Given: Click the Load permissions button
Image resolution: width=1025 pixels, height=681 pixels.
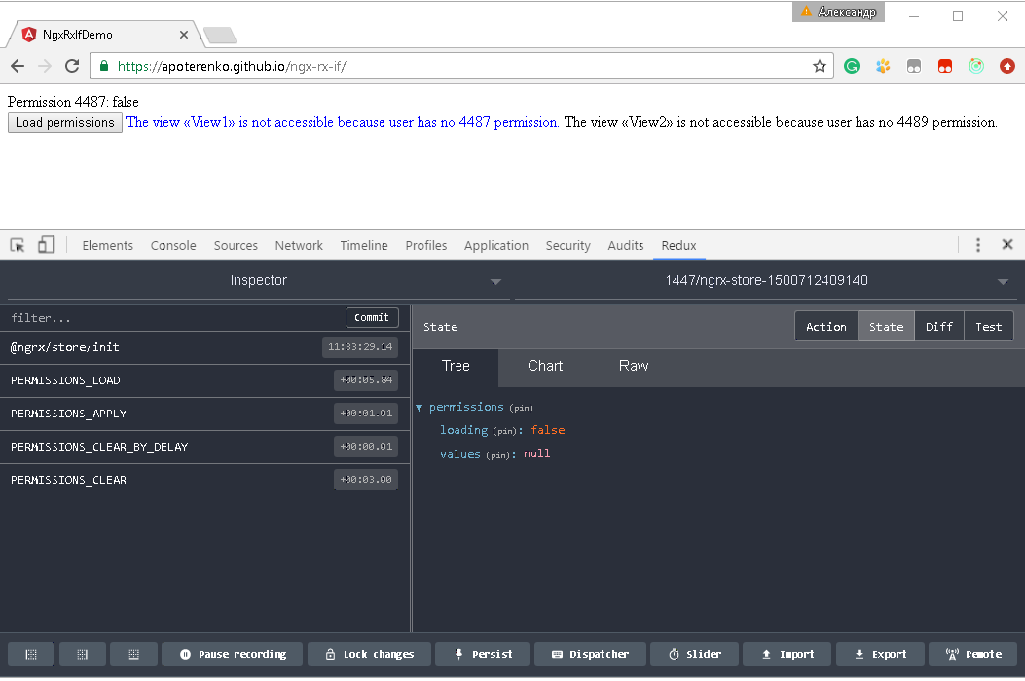Looking at the screenshot, I should (x=65, y=122).
